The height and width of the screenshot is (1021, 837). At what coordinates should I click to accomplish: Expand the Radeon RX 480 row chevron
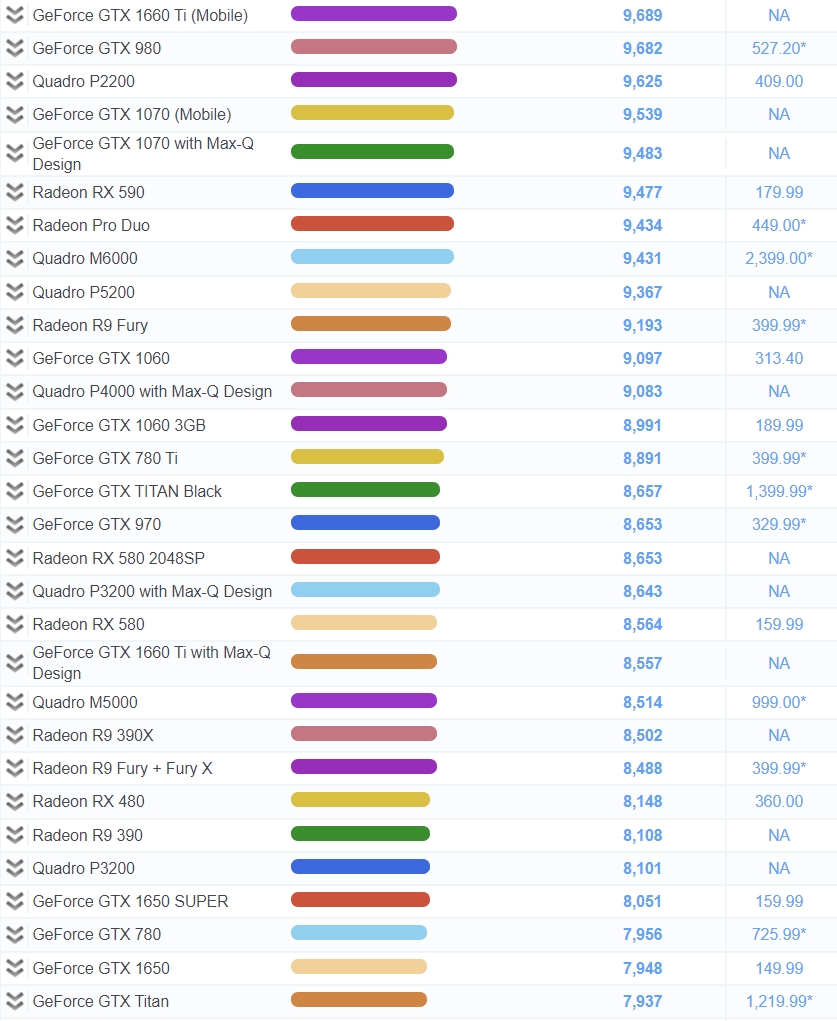coord(14,802)
